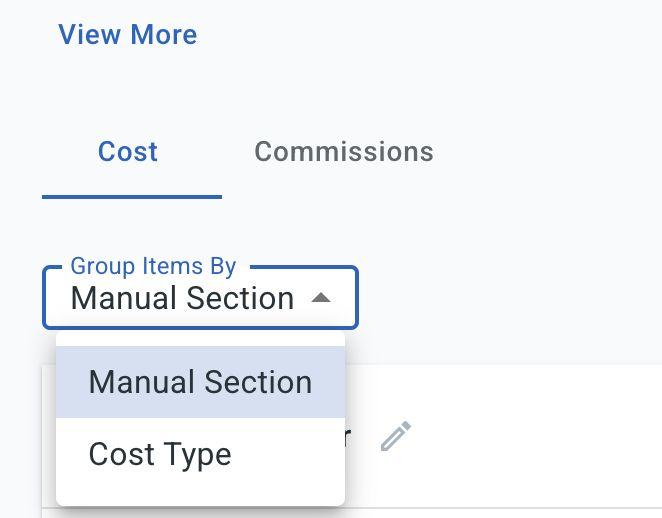Click the selected Manual Section value in the field
The width and height of the screenshot is (662, 518).
[x=182, y=299]
